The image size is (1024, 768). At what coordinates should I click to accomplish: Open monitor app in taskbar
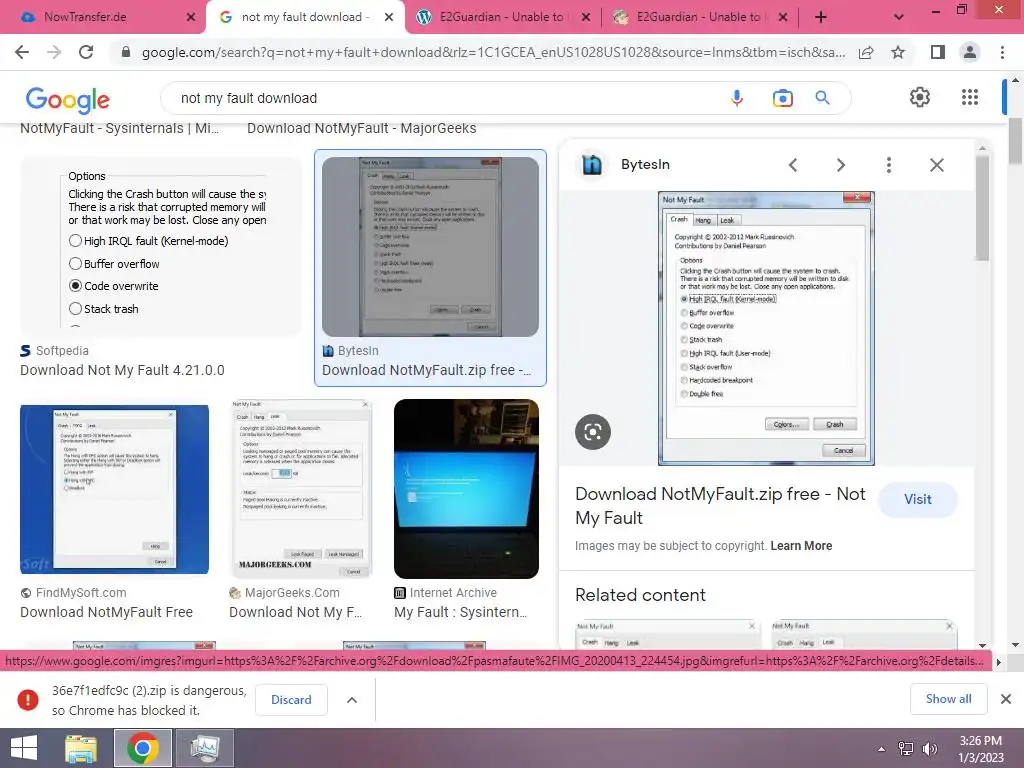(x=204, y=748)
